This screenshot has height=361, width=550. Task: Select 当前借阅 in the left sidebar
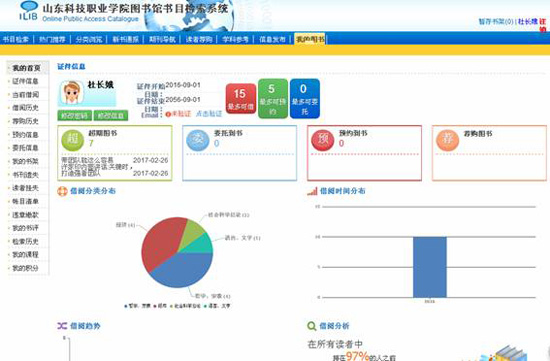25,95
